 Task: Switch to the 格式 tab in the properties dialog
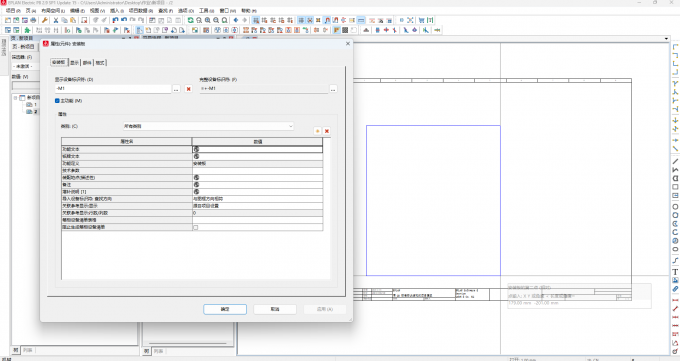(x=100, y=63)
